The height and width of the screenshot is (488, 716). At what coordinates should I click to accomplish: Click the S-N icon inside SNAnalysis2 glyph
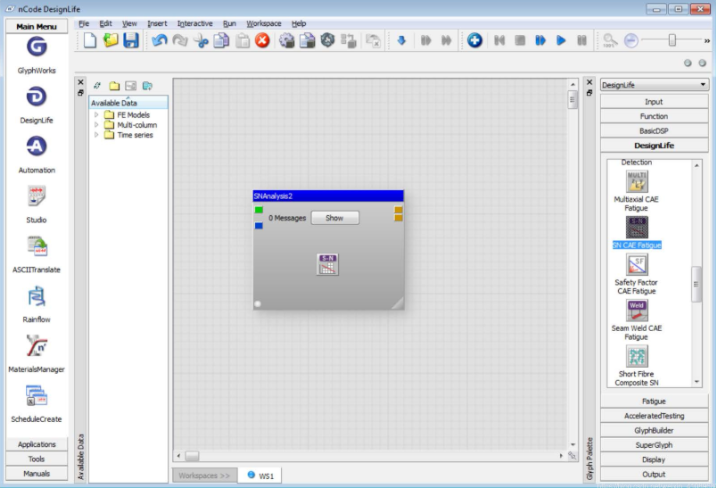328,264
